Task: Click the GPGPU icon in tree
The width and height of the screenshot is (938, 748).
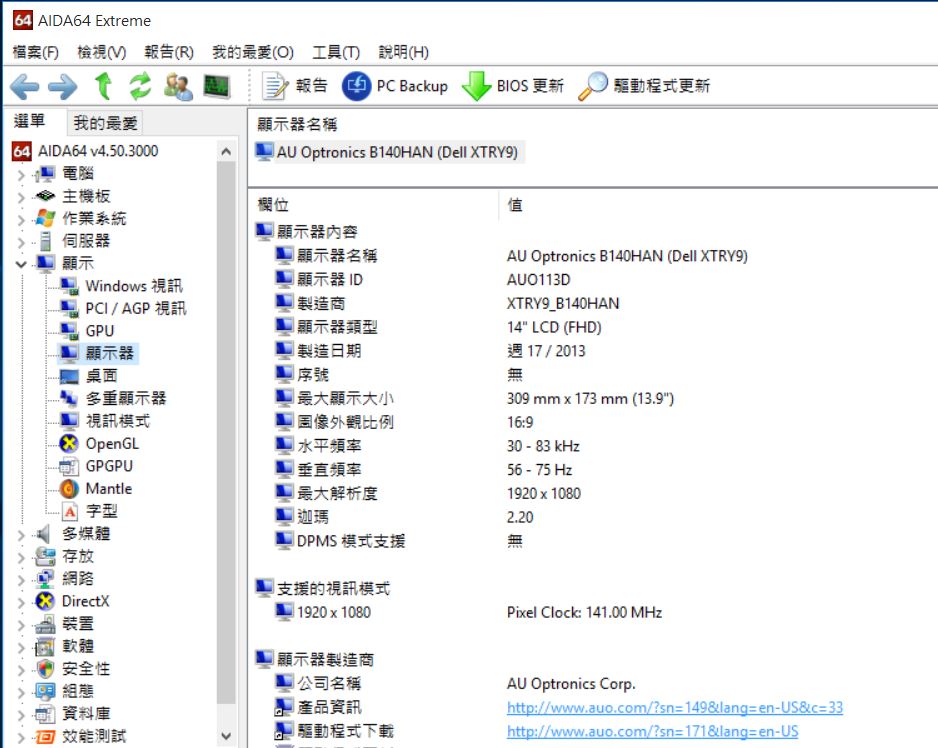Action: point(69,466)
